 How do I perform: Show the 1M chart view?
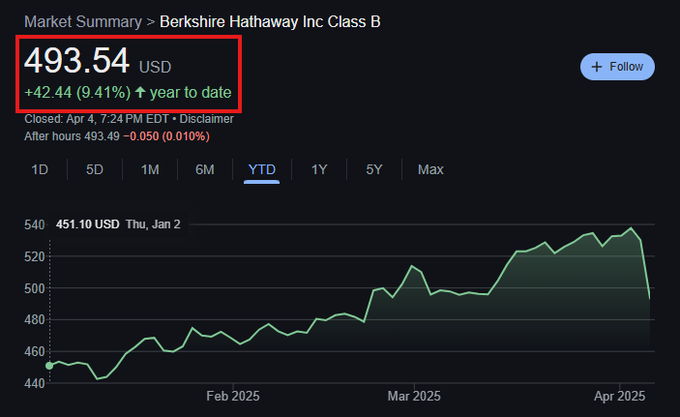click(x=150, y=169)
